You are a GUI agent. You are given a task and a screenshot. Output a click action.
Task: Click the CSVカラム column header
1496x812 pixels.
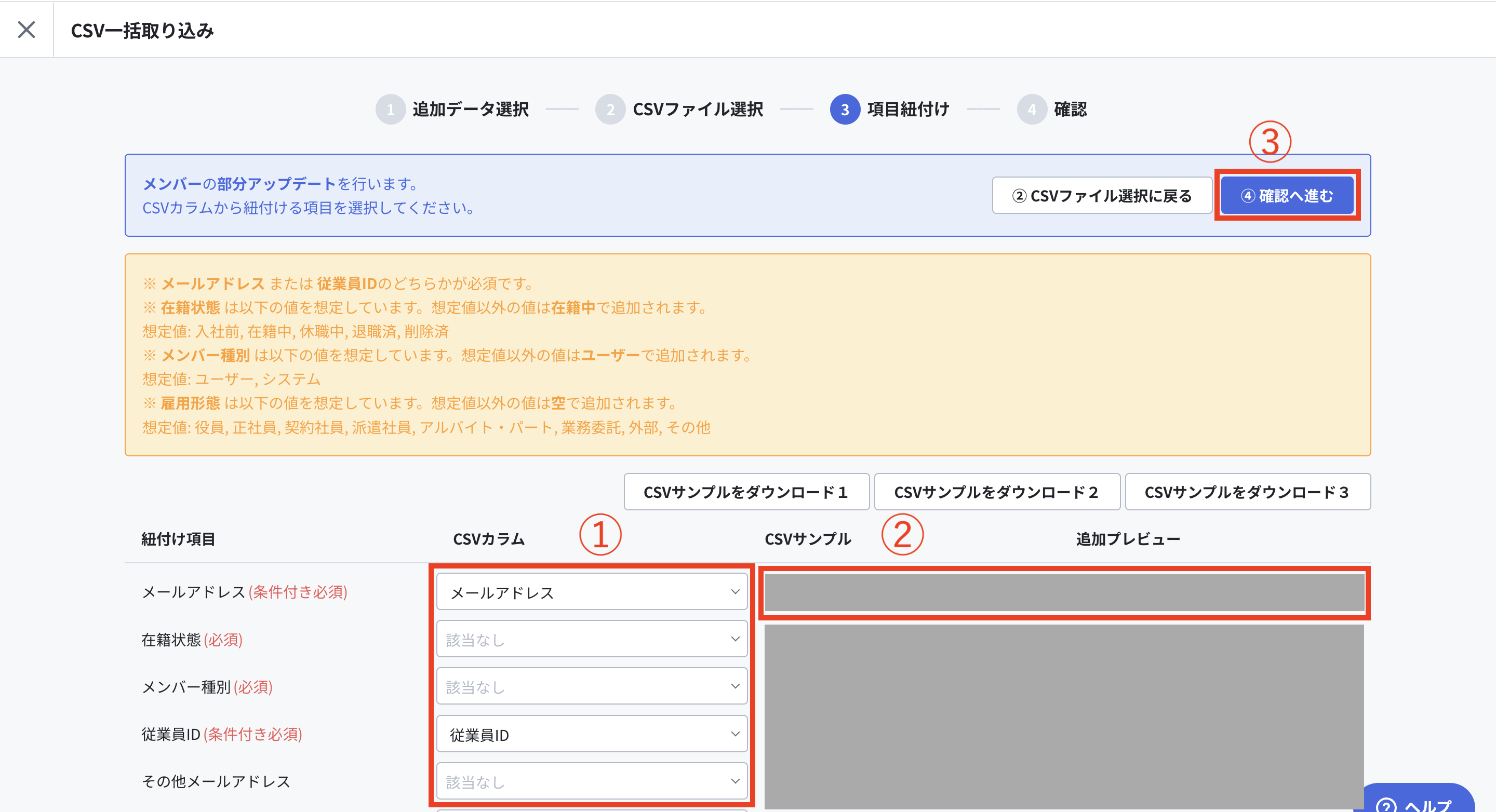(x=489, y=539)
